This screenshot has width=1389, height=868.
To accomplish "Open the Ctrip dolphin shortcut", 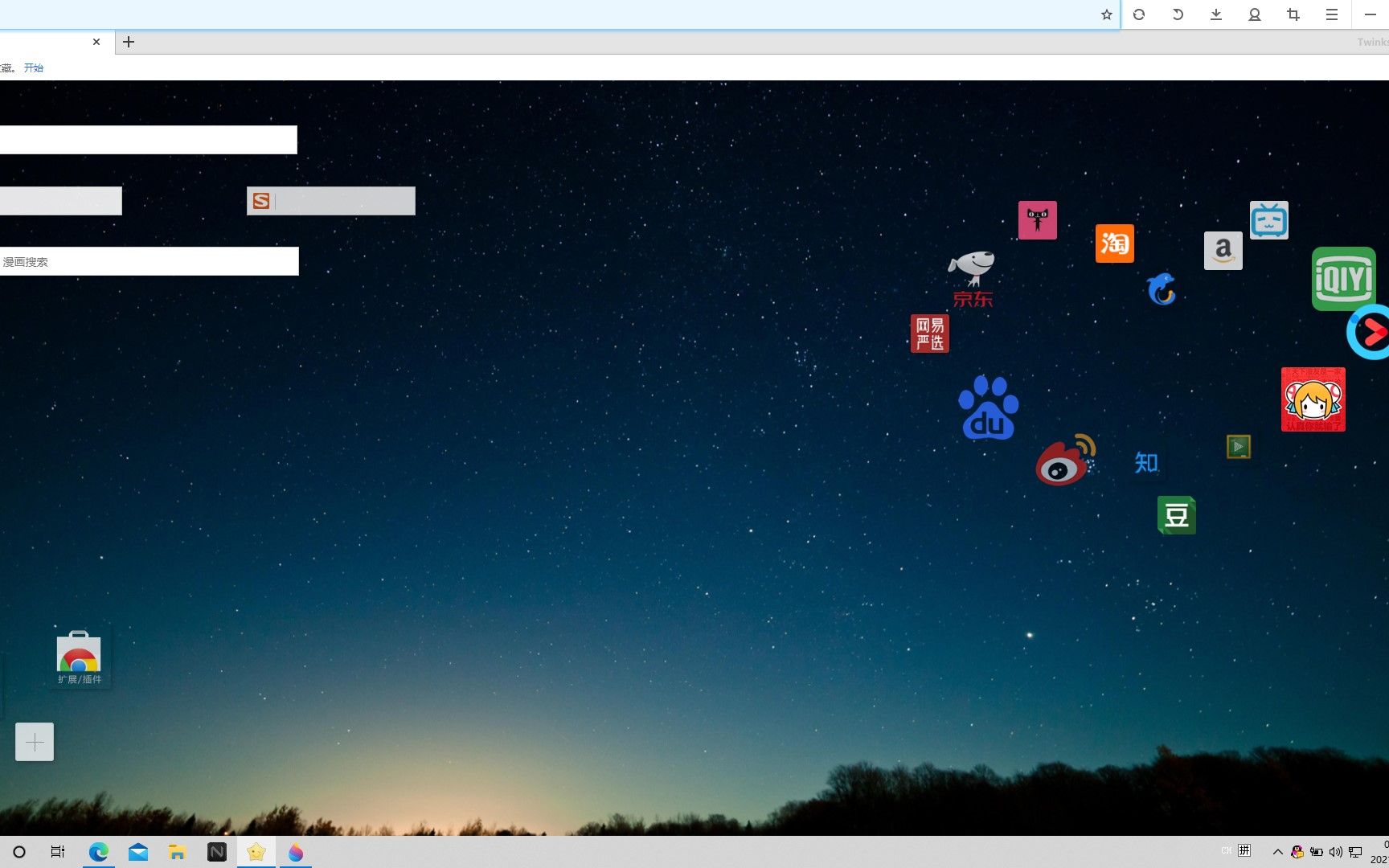I will pos(1162,289).
